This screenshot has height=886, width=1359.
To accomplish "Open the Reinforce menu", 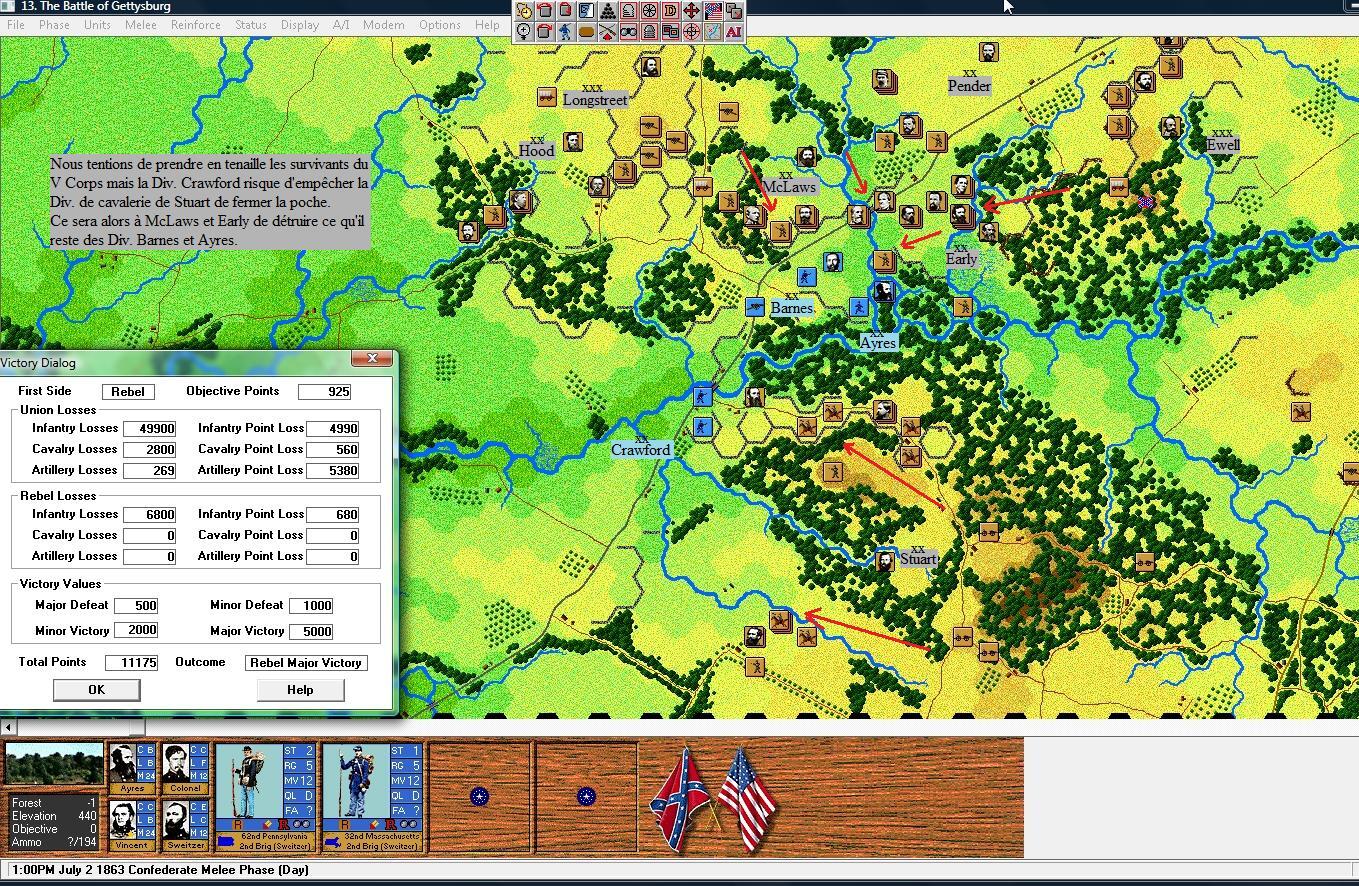I will coord(195,24).
